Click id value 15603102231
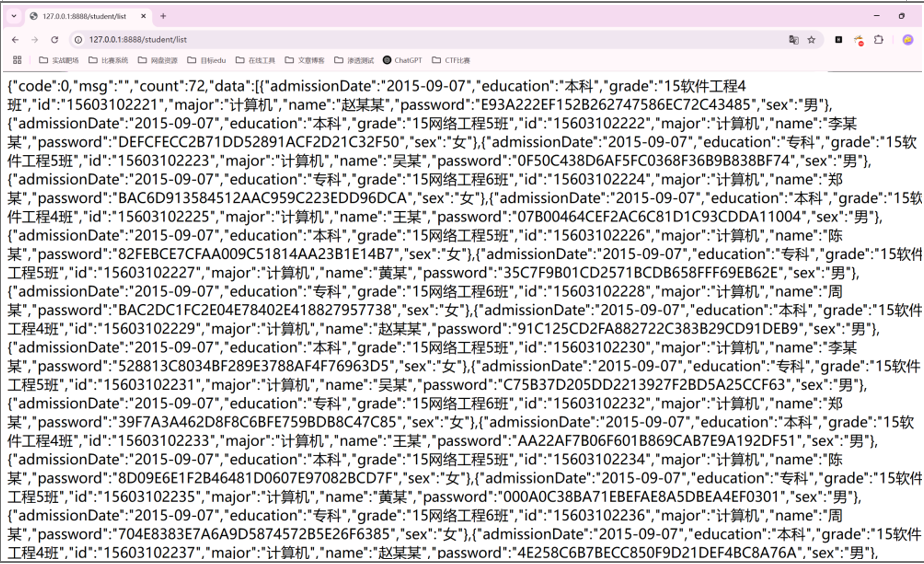The width and height of the screenshot is (924, 564). 148,385
